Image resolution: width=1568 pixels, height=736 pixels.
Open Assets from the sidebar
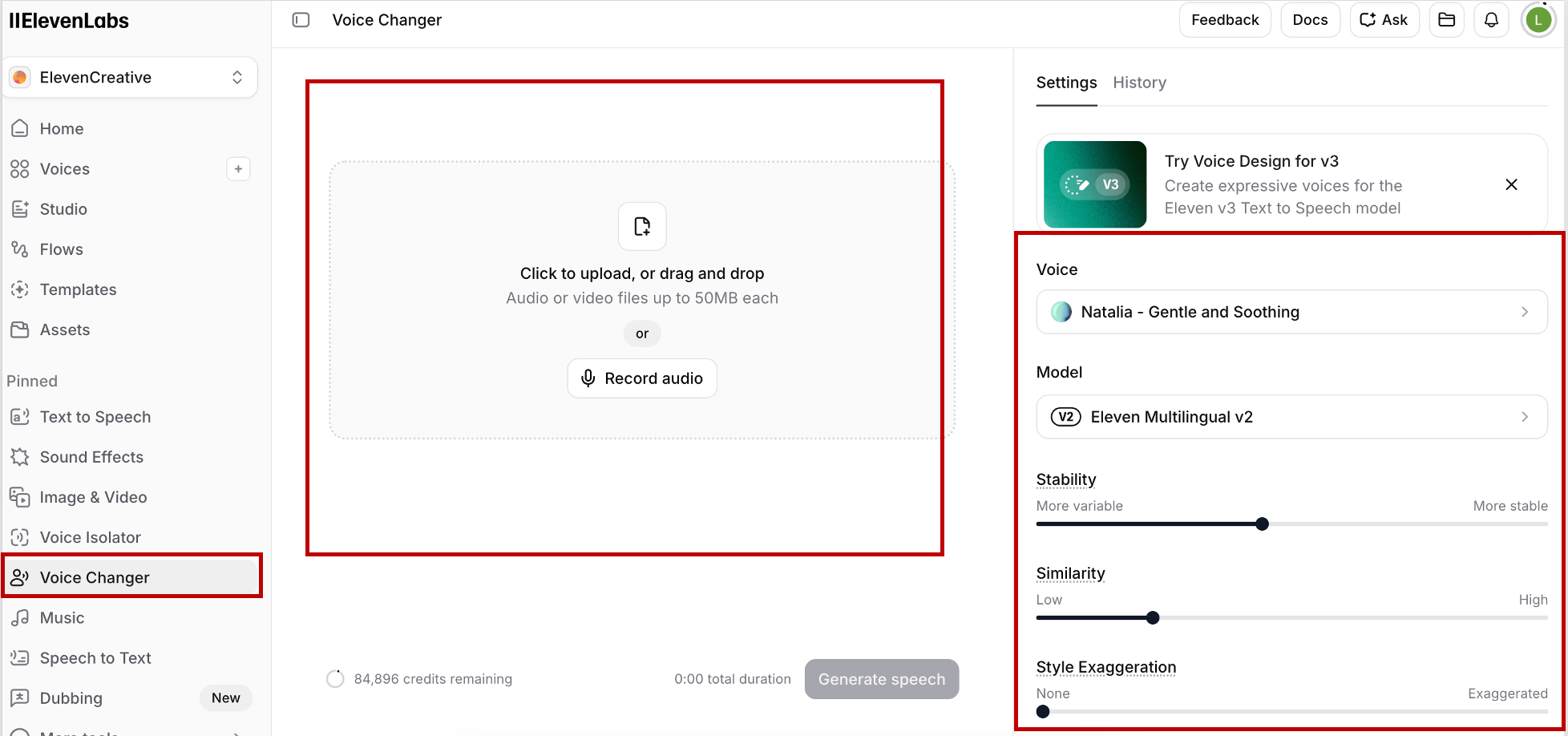tap(64, 330)
